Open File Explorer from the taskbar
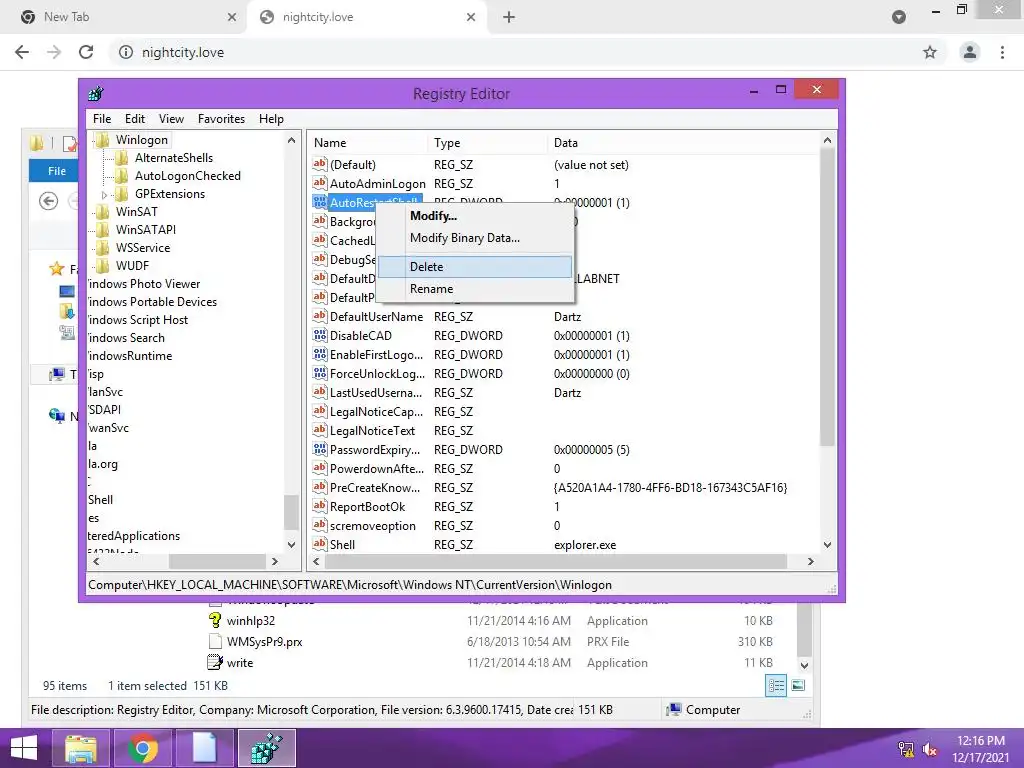This screenshot has height=768, width=1024. 81,748
